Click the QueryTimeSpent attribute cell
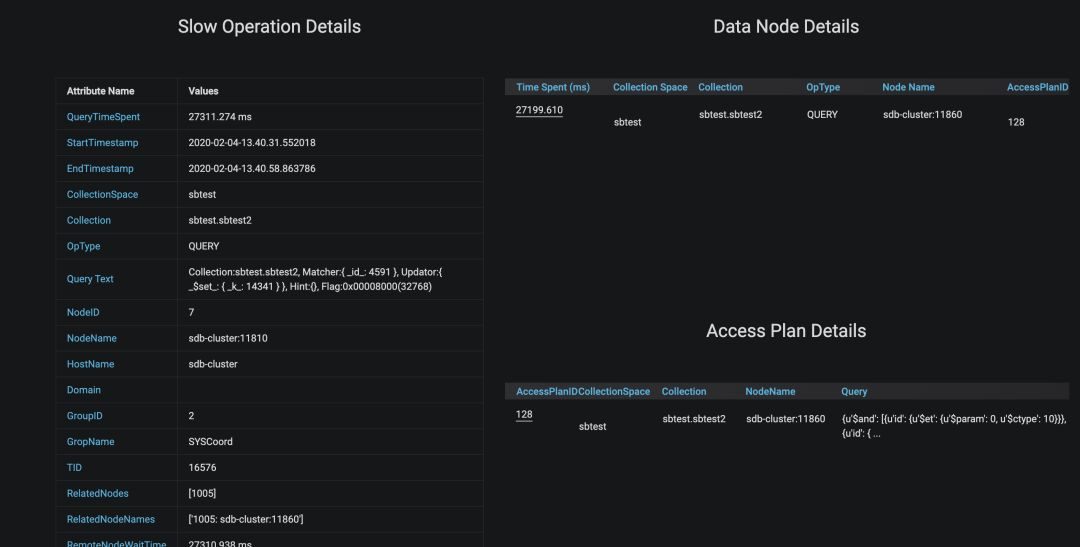 click(103, 117)
